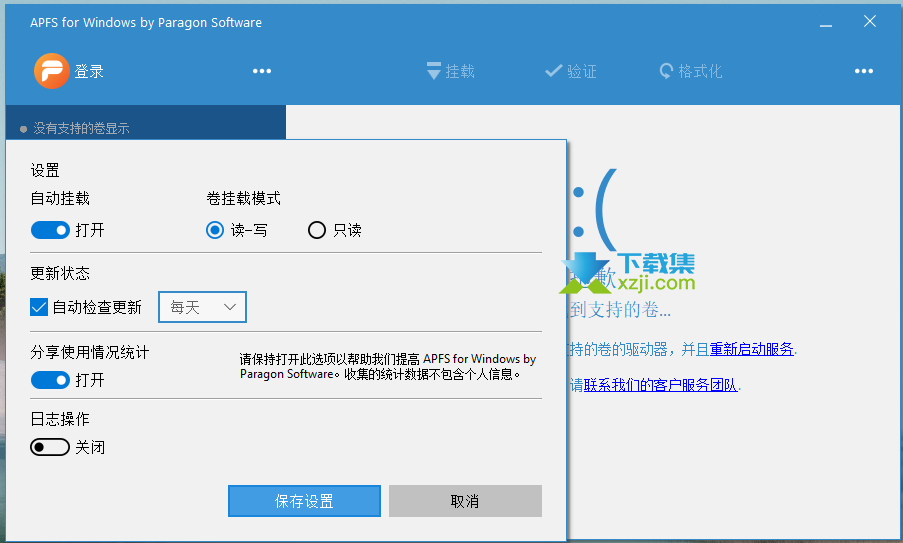This screenshot has height=543, width=903.
Task: Select the 读-写 radio button
Action: click(x=215, y=230)
